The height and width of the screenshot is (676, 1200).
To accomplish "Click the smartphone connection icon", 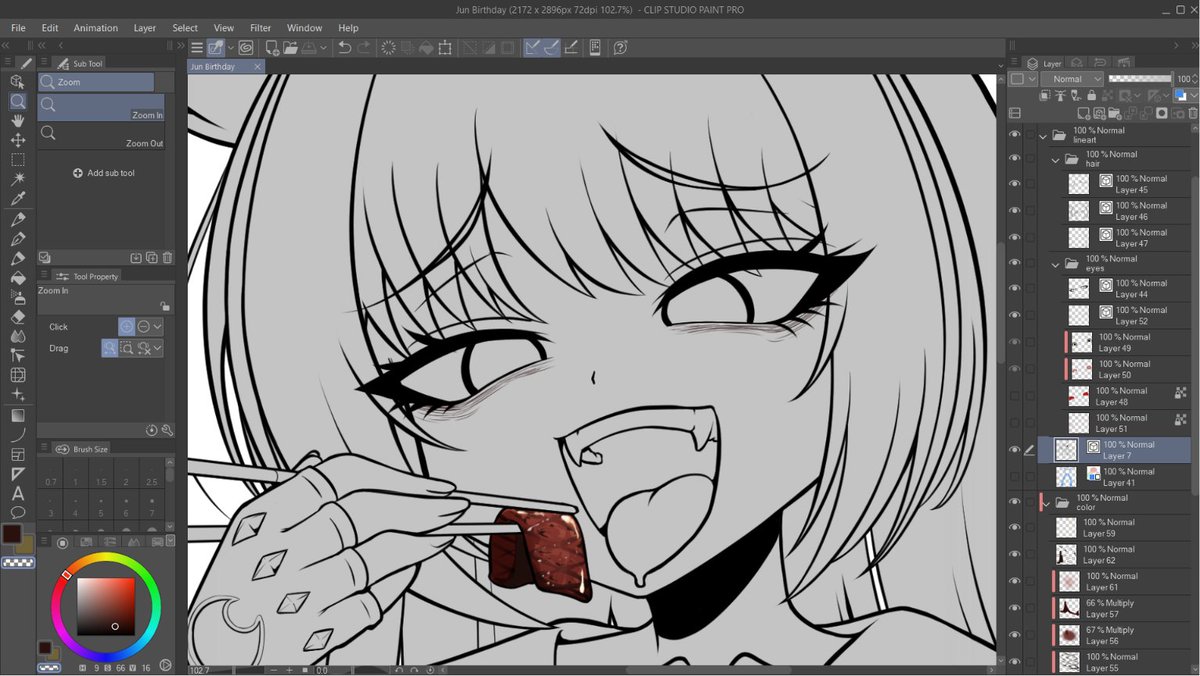I will [x=595, y=47].
